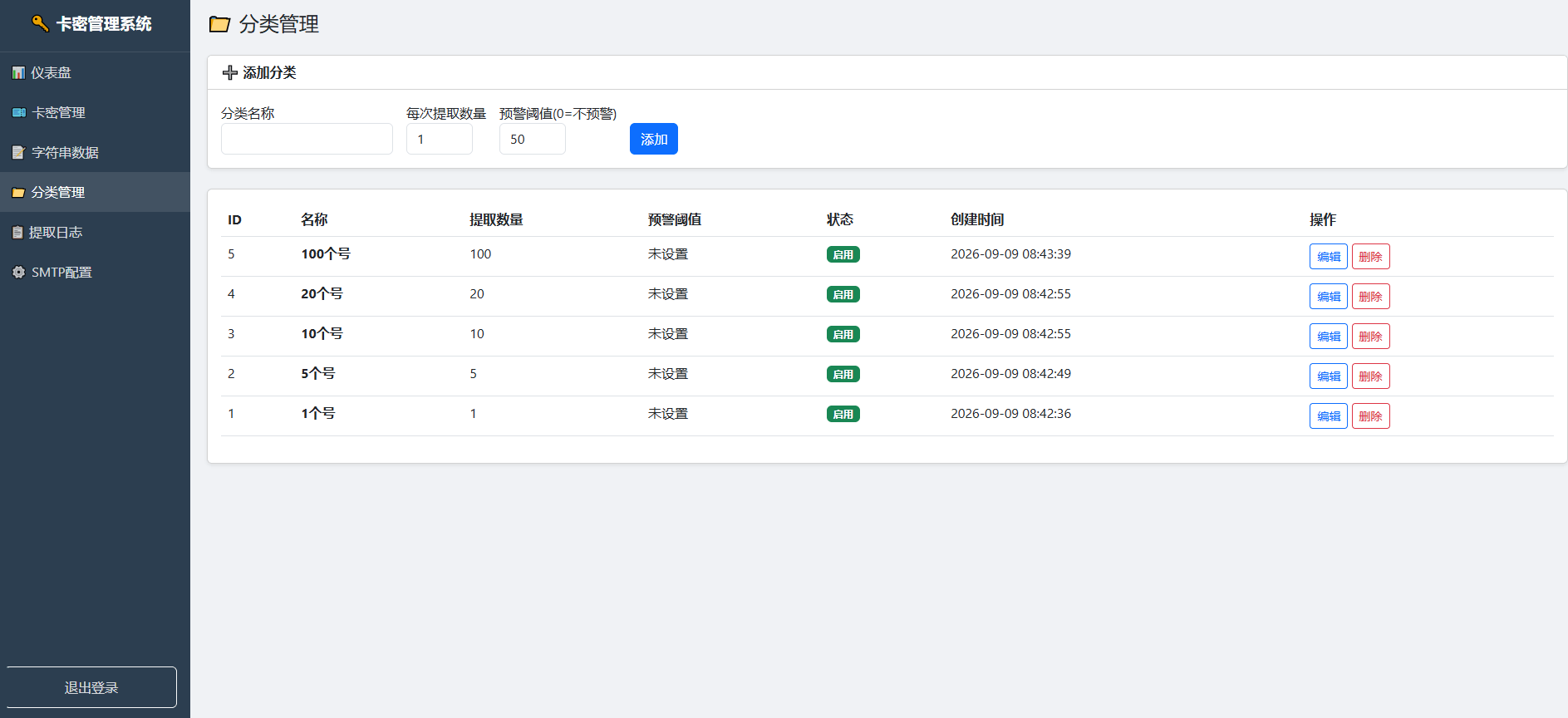
Task: Delete the 5个号 category
Action: [1371, 376]
